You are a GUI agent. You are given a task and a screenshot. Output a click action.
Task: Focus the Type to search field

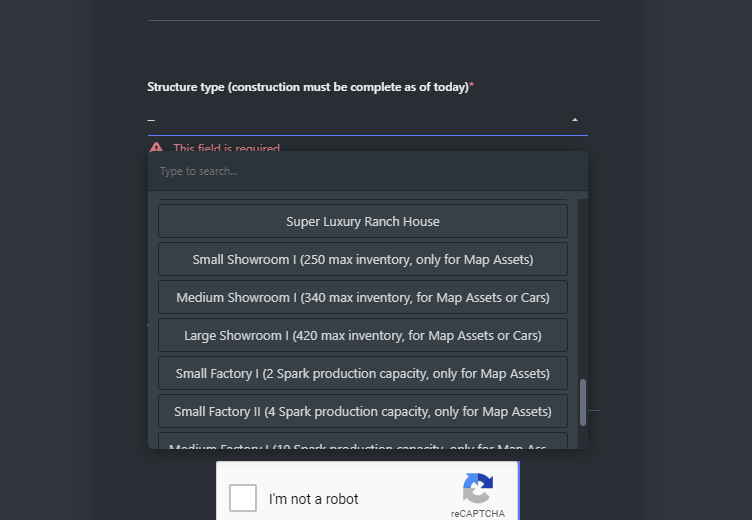(x=368, y=171)
